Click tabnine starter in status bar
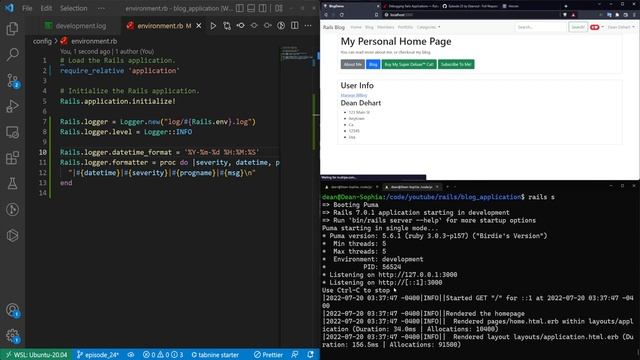The height and width of the screenshot is (360, 640). click(215, 355)
